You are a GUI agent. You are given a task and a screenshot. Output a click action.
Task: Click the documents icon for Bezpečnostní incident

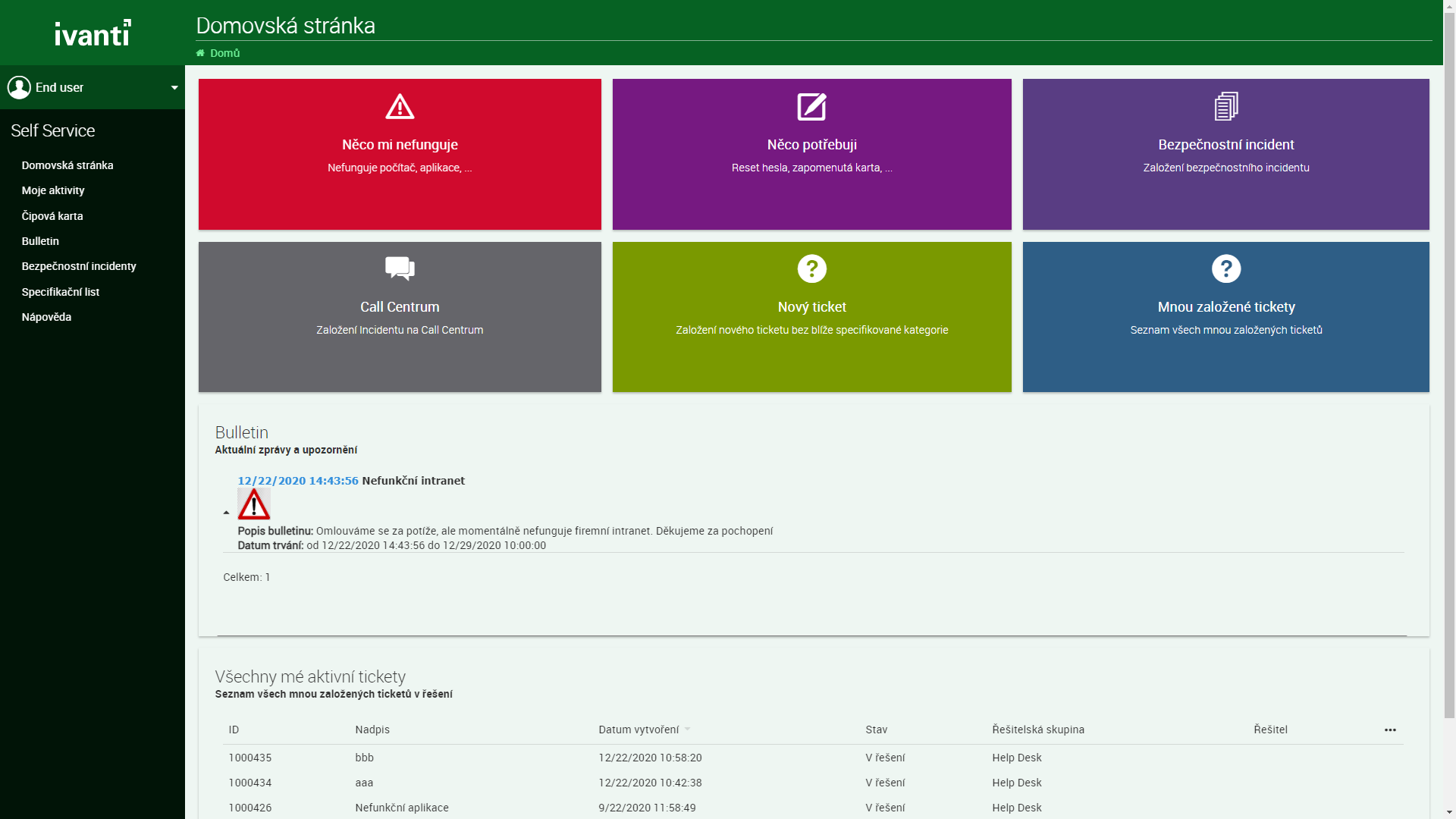pyautogui.click(x=1225, y=107)
